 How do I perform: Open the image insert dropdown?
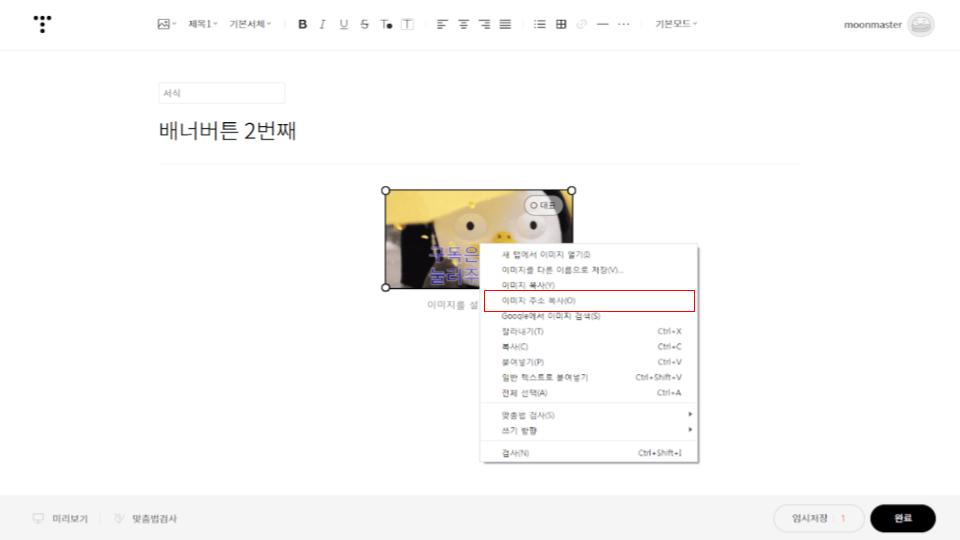coord(167,24)
